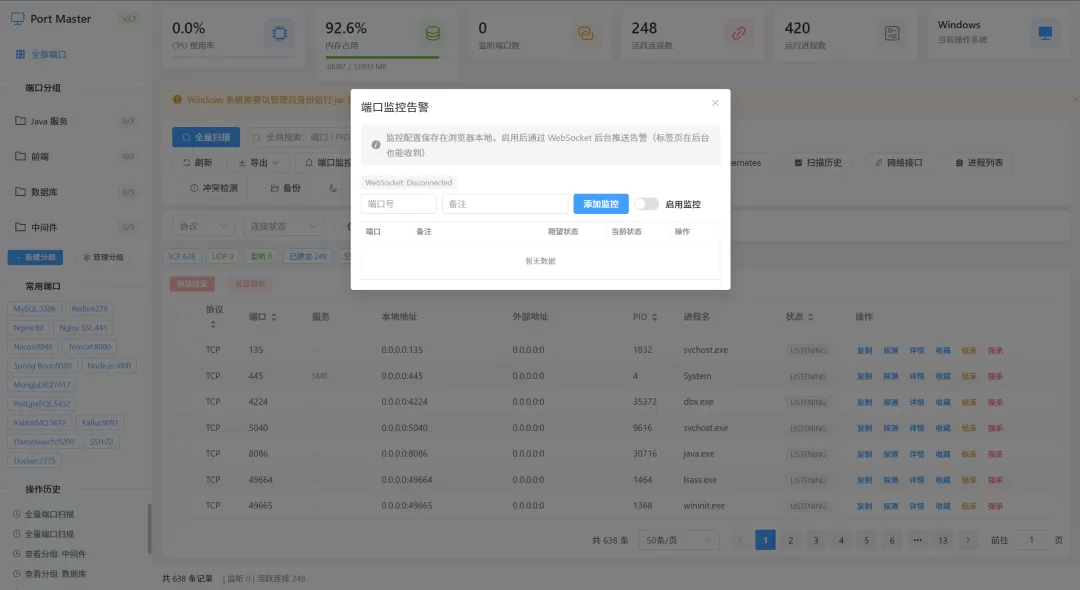Click 复制 for port 135 row

pyautogui.click(x=864, y=350)
